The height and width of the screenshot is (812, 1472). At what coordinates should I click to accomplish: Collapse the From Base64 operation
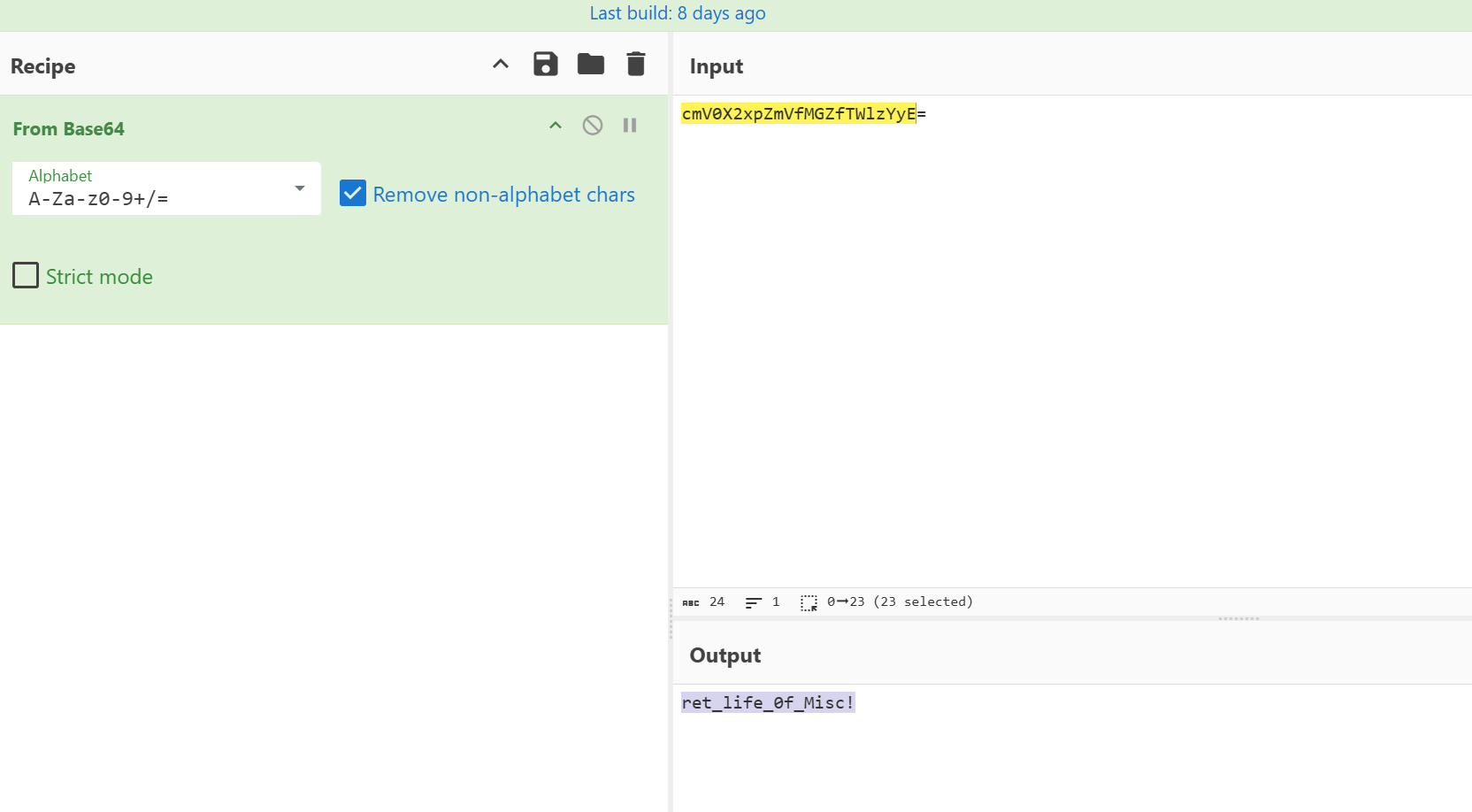click(555, 125)
